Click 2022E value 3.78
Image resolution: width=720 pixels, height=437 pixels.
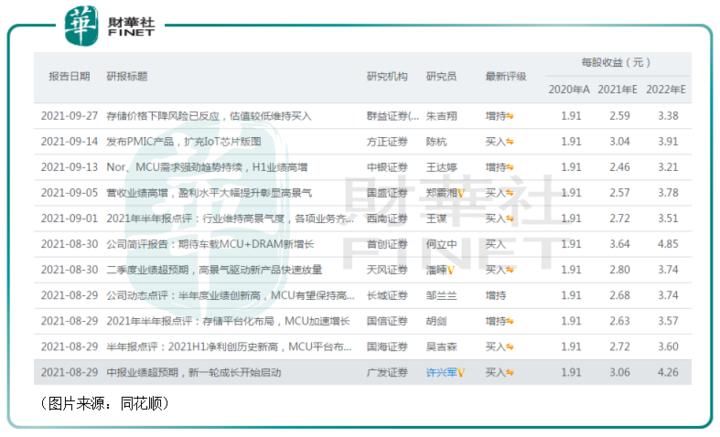click(668, 193)
